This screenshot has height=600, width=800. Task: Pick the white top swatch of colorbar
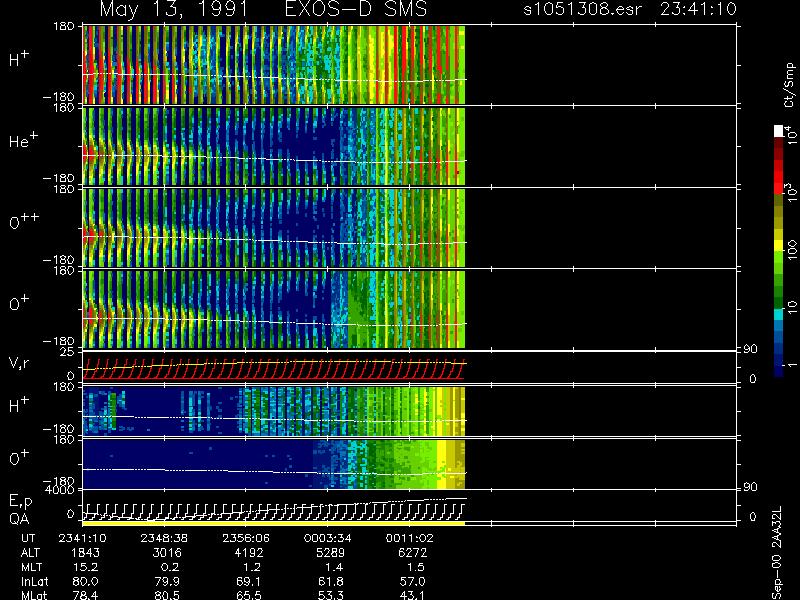[779, 131]
